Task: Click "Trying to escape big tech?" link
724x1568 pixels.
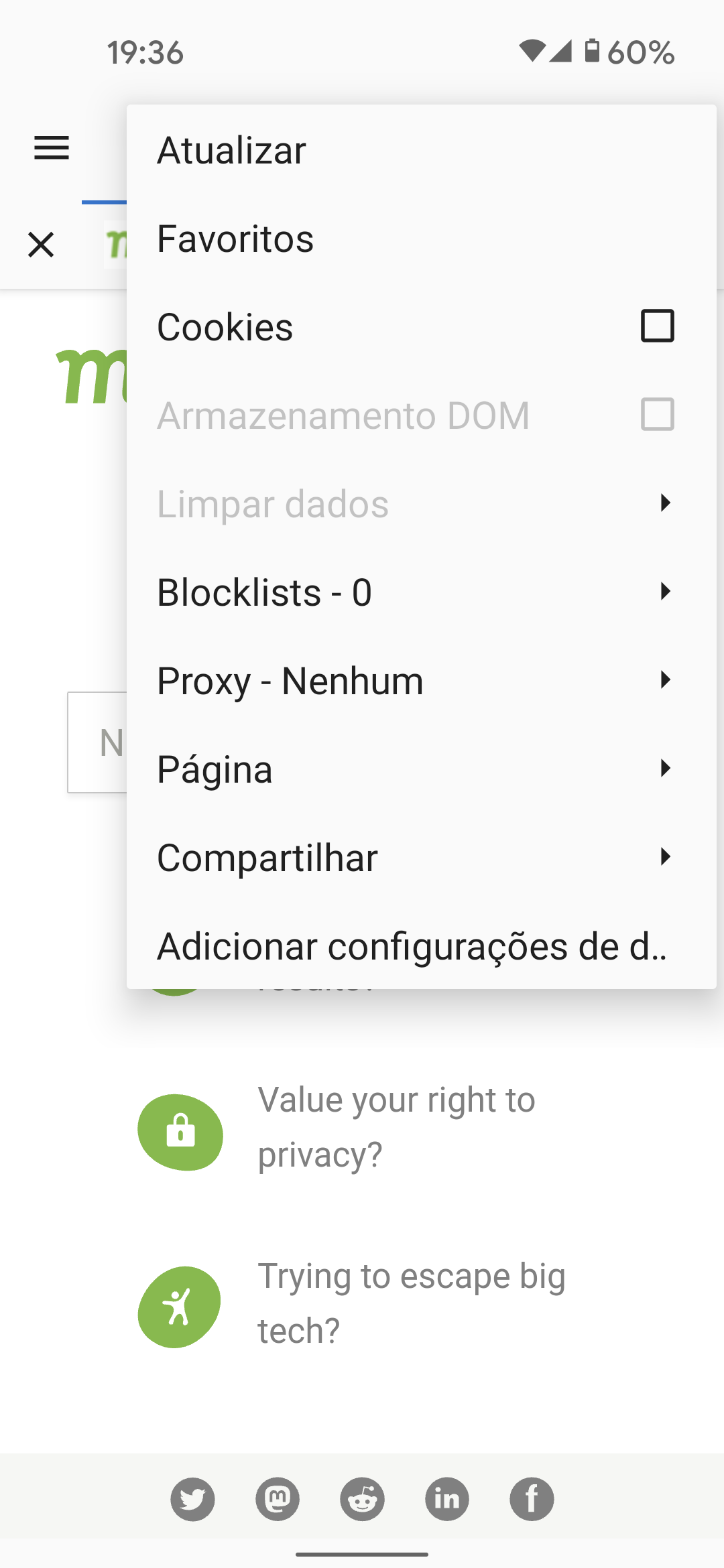Action: pos(411,1303)
